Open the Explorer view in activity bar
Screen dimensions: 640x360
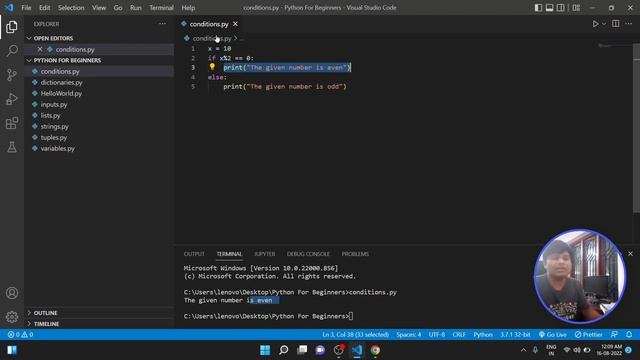[x=12, y=27]
